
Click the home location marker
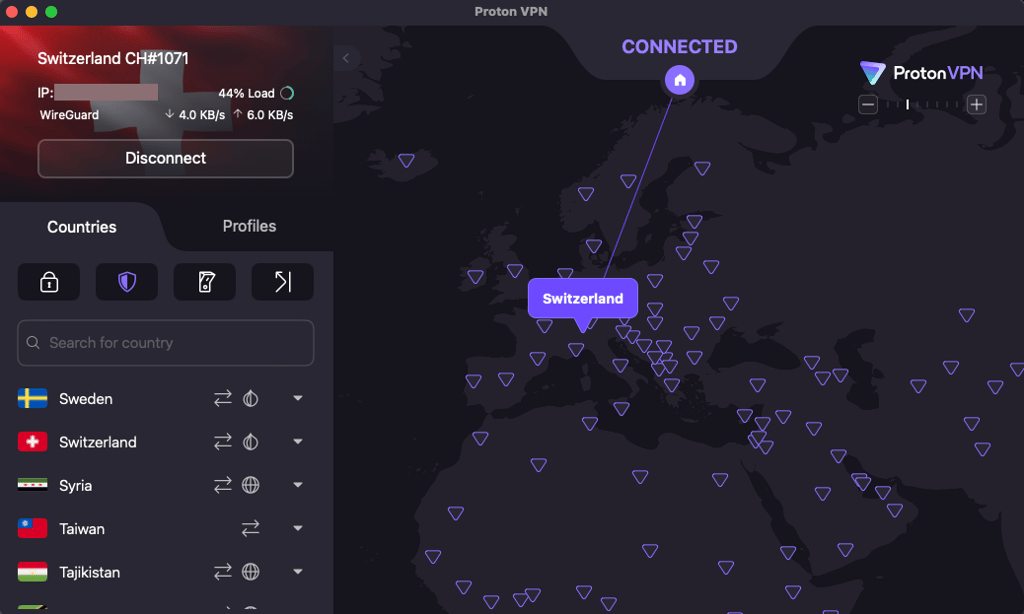[680, 80]
